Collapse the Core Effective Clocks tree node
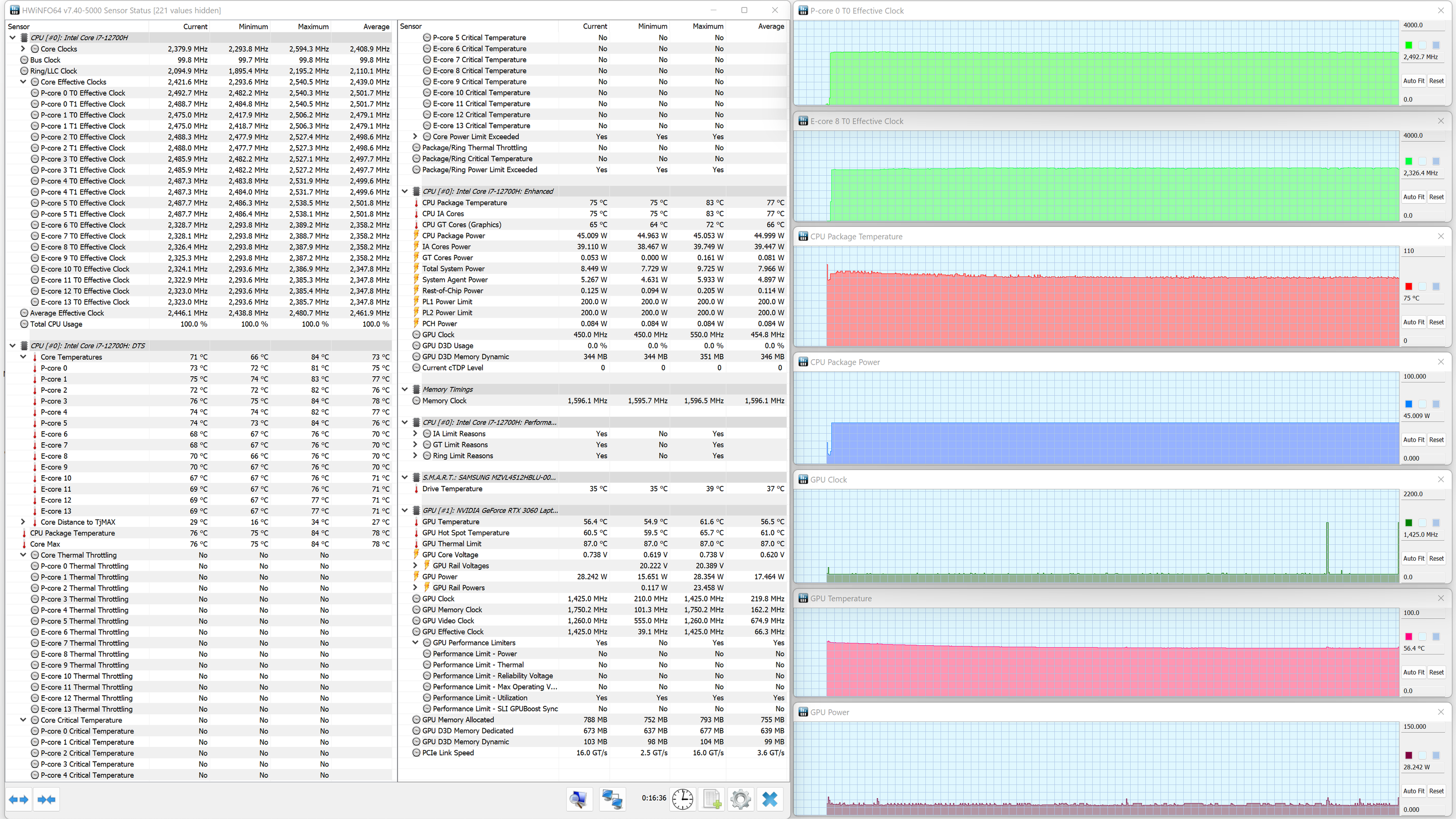1456x819 pixels. click(x=23, y=82)
